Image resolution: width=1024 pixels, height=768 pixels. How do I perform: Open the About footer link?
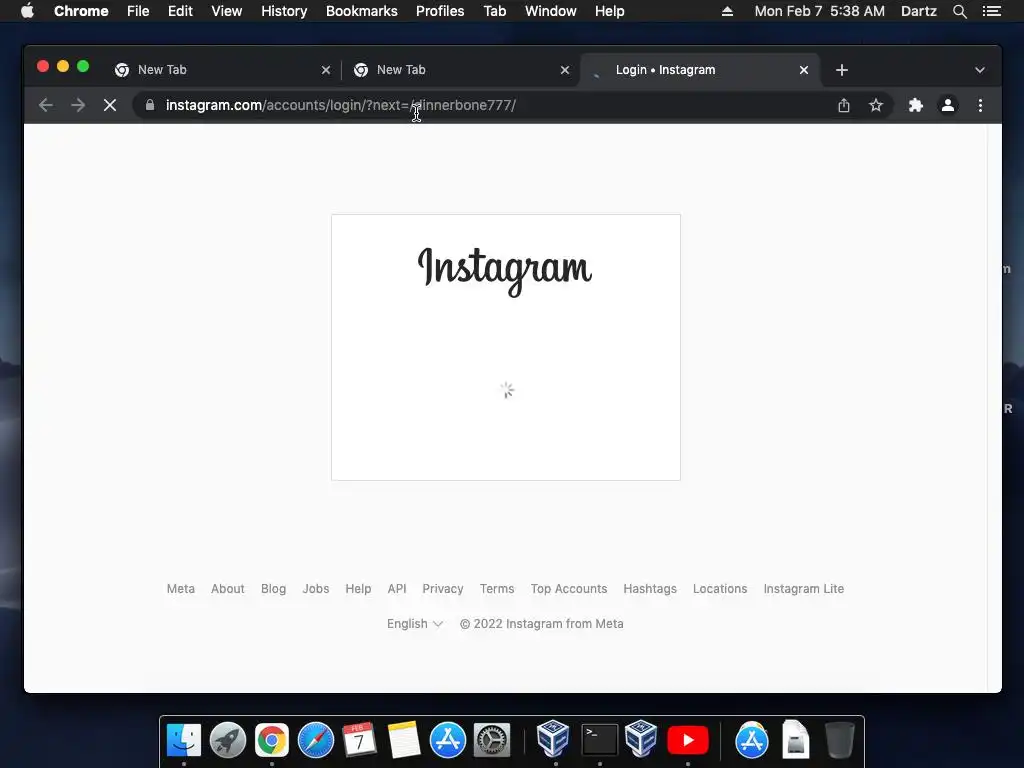(227, 588)
